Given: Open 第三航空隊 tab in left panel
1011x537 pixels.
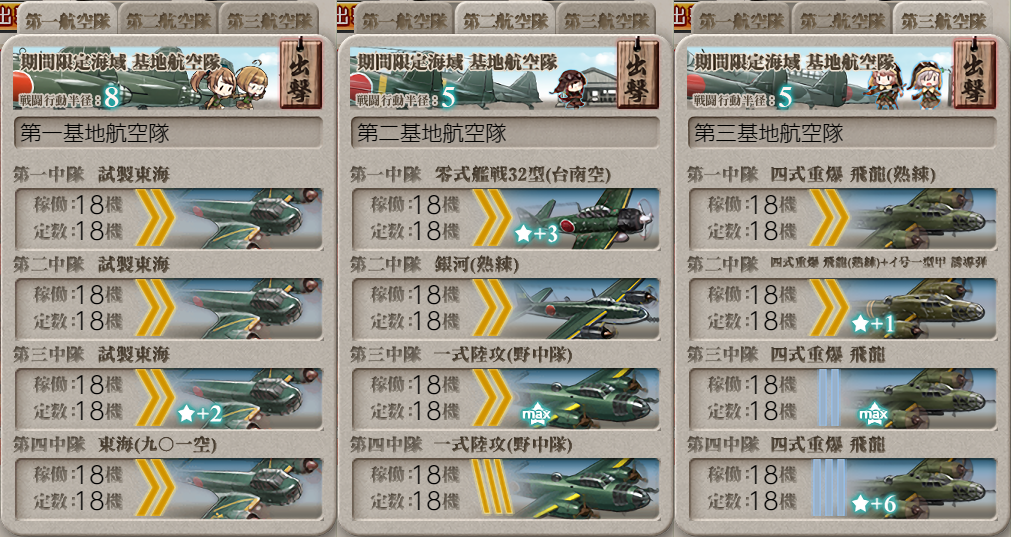Looking at the screenshot, I should point(269,21).
